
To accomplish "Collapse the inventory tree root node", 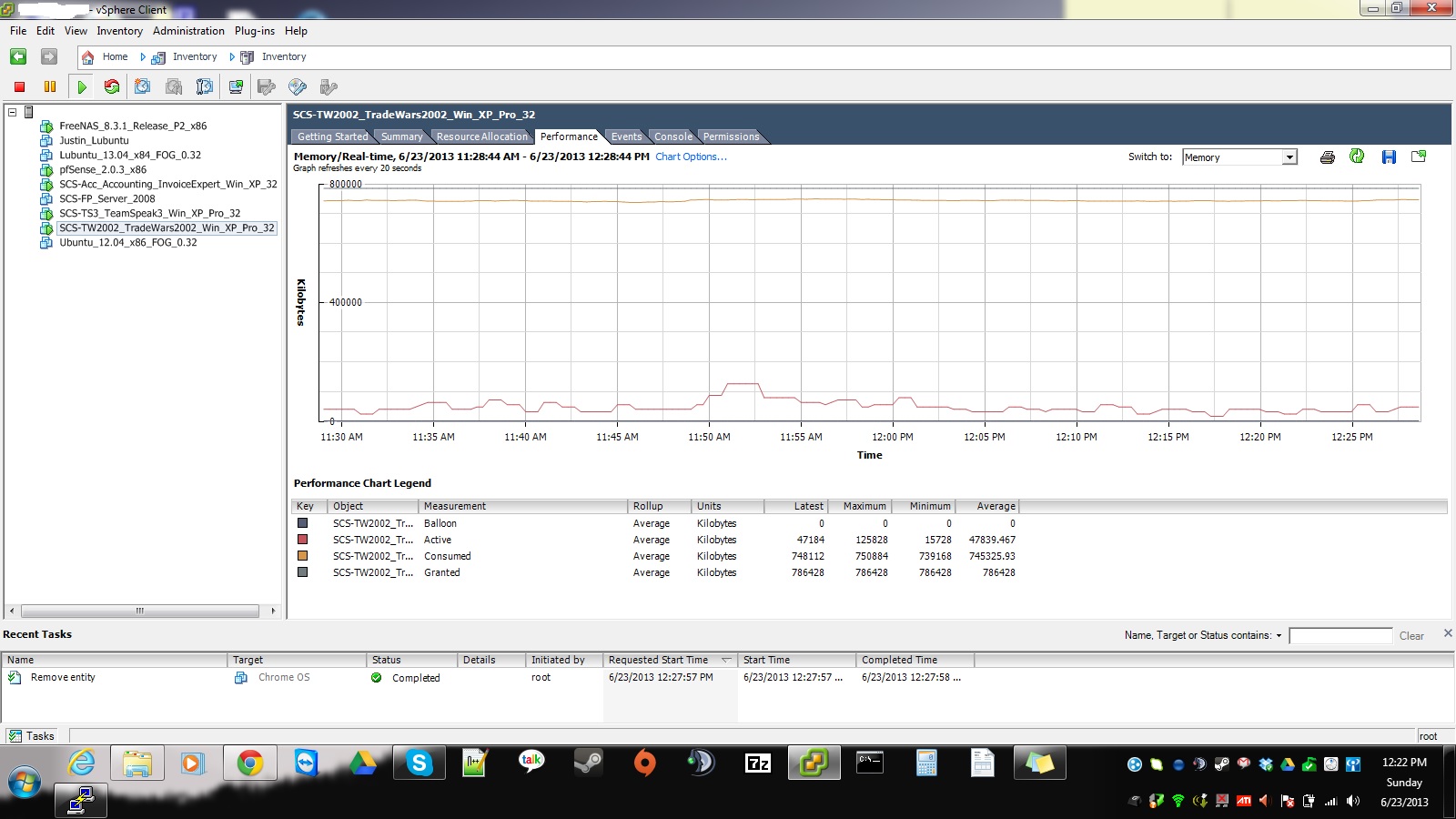I will (x=10, y=111).
